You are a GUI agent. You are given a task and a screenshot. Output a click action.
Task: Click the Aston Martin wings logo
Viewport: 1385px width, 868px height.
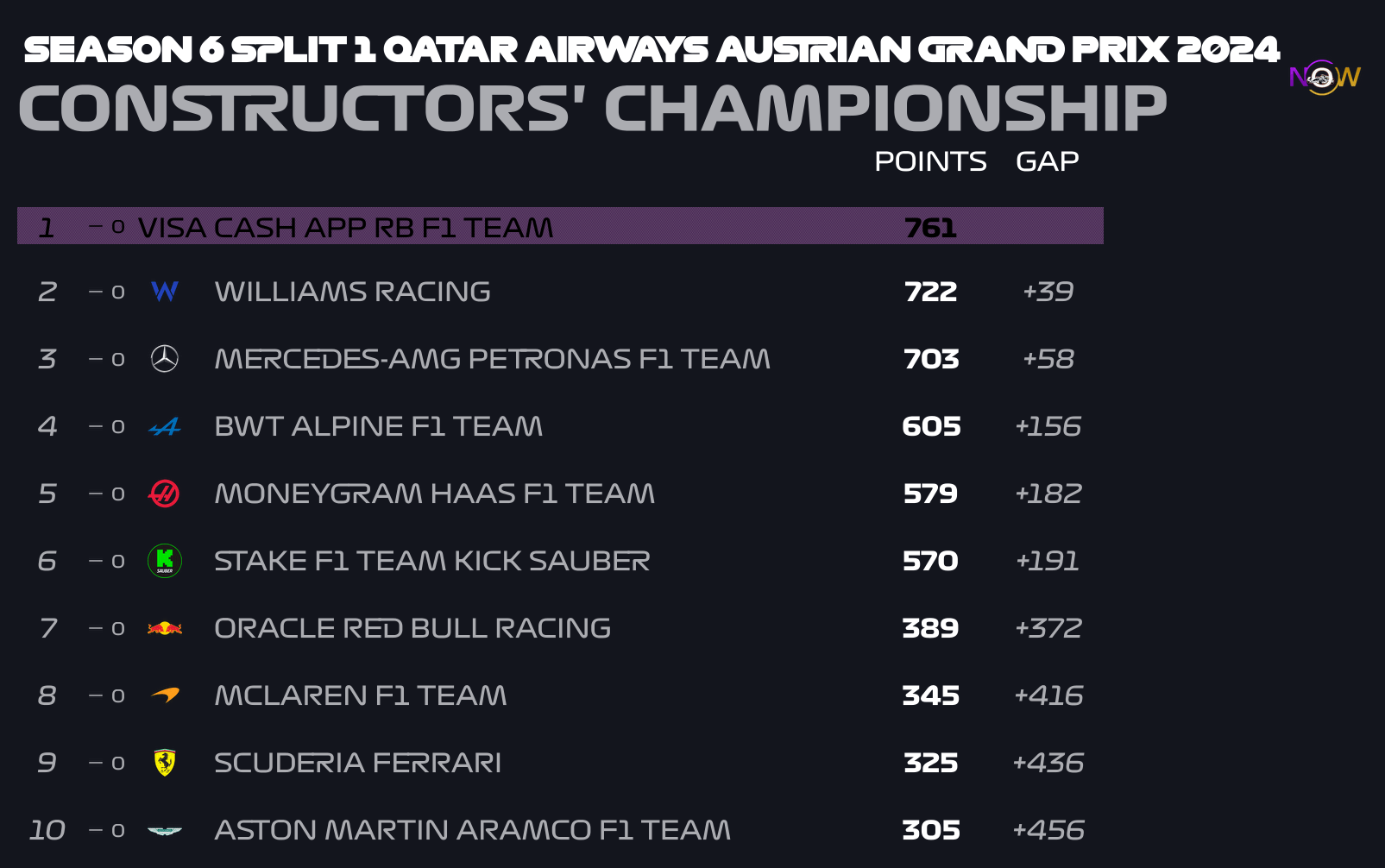point(165,830)
